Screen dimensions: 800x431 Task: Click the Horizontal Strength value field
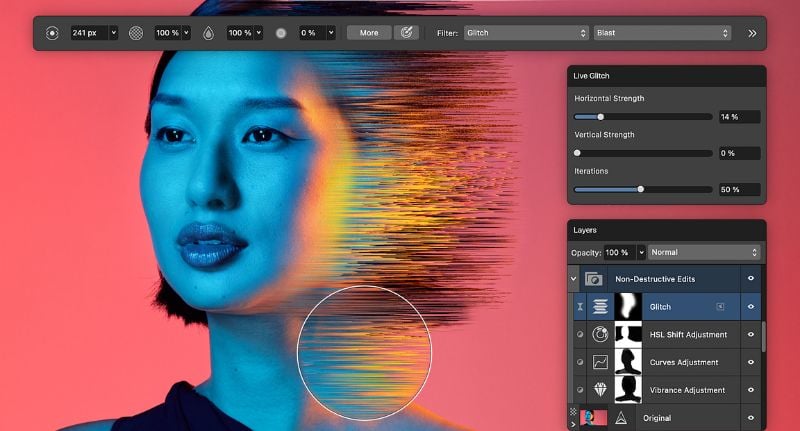point(739,117)
